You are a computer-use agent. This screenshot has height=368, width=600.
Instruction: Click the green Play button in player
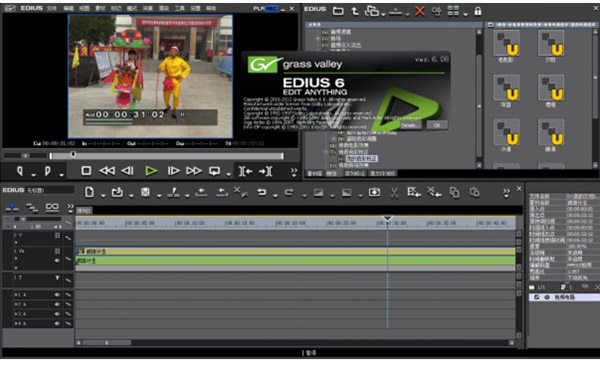click(x=151, y=171)
